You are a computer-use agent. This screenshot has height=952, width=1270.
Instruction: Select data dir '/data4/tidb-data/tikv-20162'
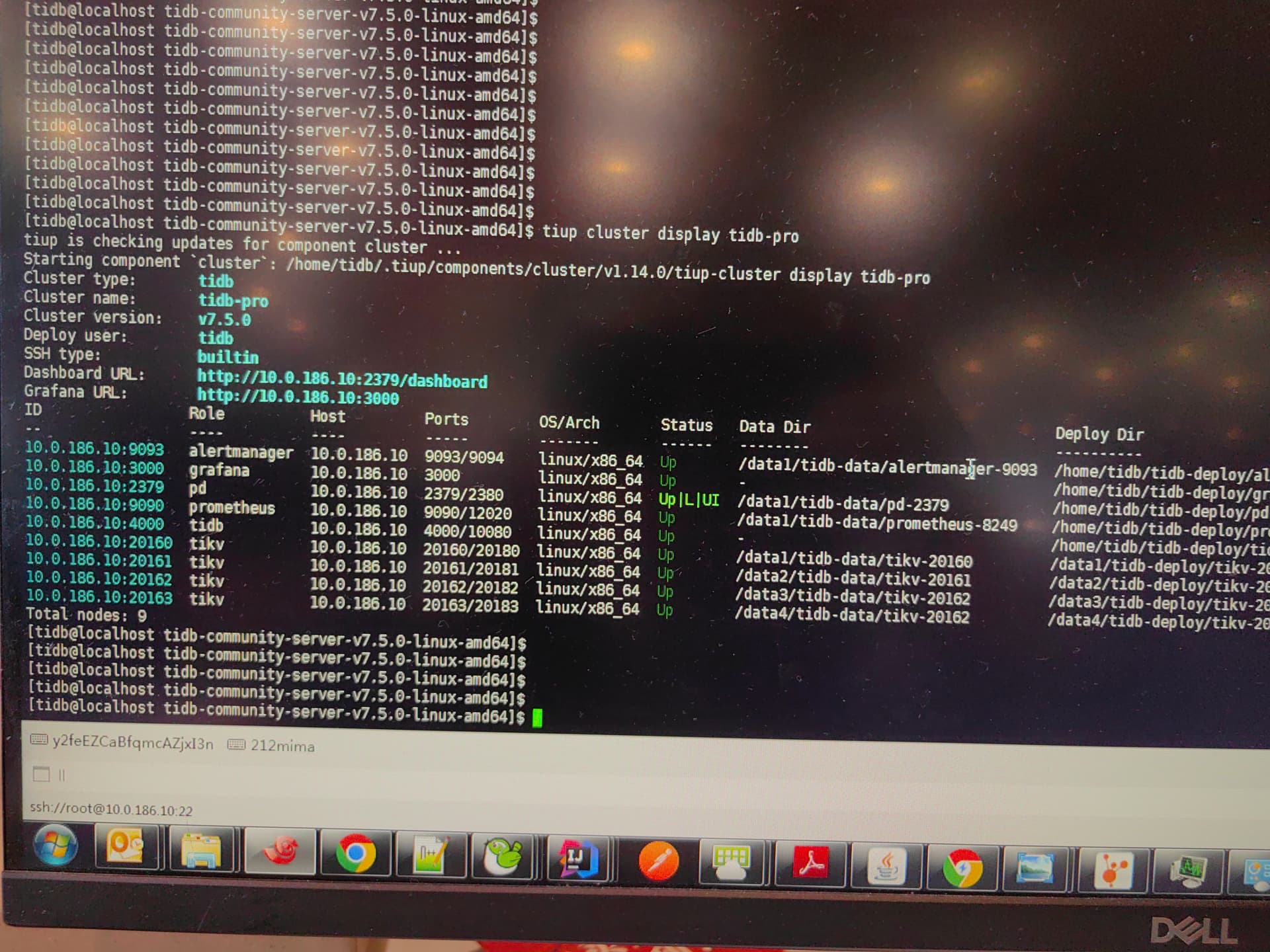(851, 615)
